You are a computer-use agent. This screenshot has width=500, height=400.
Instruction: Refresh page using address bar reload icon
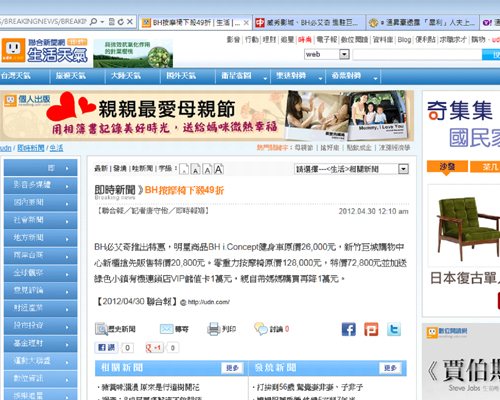pos(121,22)
